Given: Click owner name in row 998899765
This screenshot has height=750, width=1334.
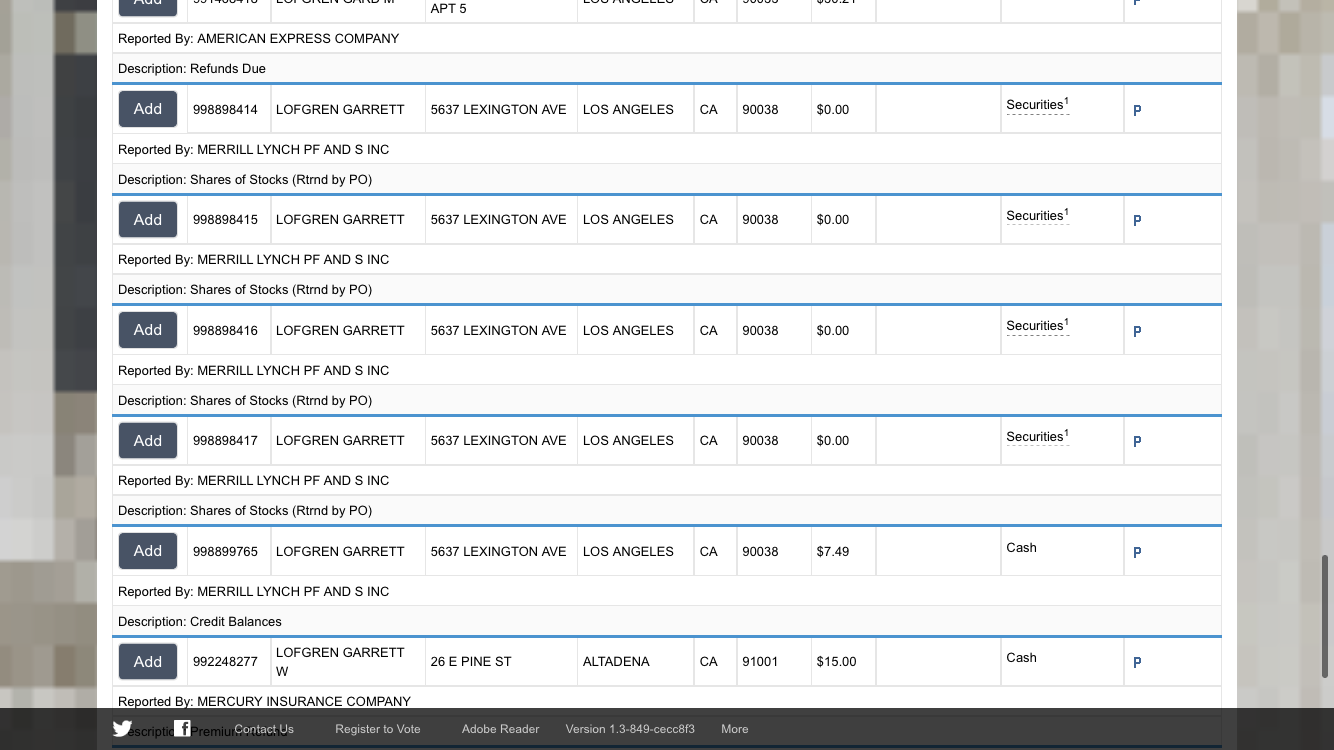Looking at the screenshot, I should pyautogui.click(x=340, y=551).
